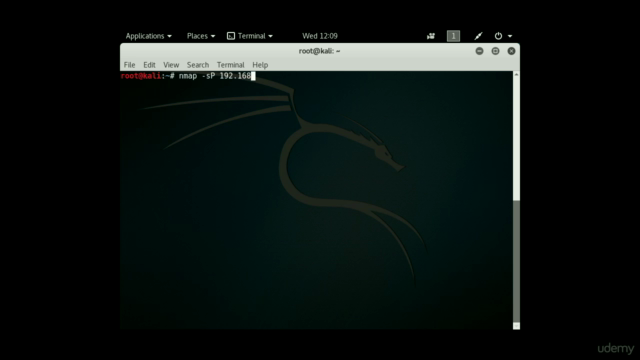Open the View menu
The height and width of the screenshot is (360, 640).
coord(171,65)
